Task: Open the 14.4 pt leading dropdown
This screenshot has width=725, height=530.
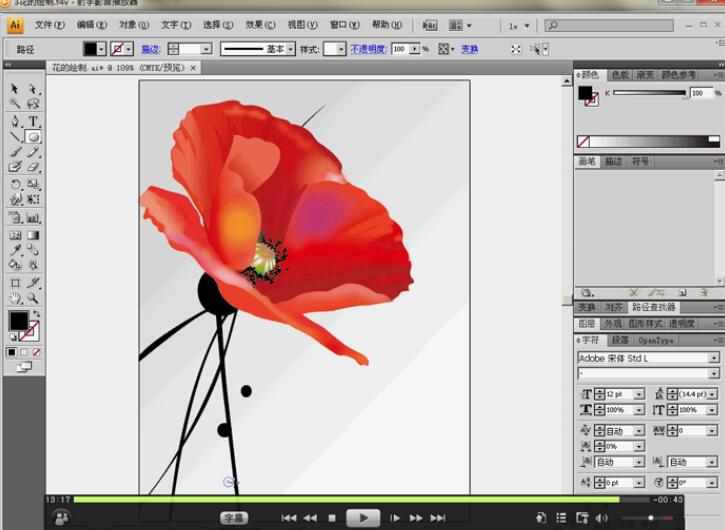Action: tap(712, 394)
